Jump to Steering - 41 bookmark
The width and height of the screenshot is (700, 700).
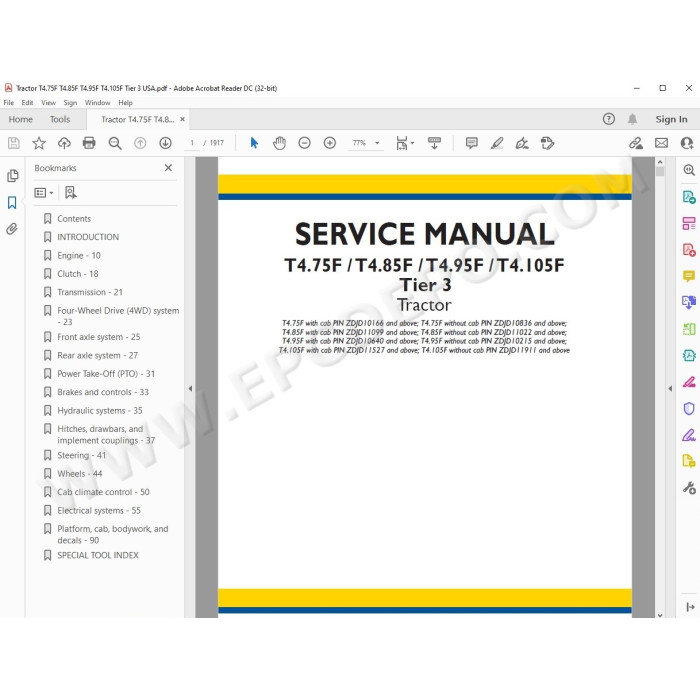click(x=81, y=455)
